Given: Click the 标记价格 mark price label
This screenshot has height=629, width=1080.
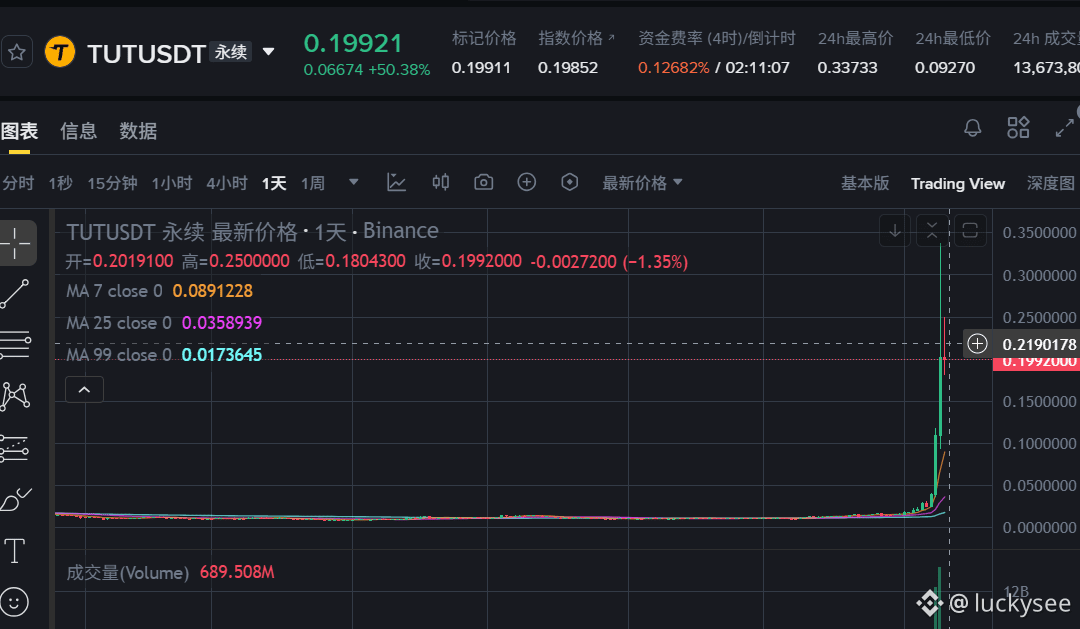Looking at the screenshot, I should click(484, 38).
